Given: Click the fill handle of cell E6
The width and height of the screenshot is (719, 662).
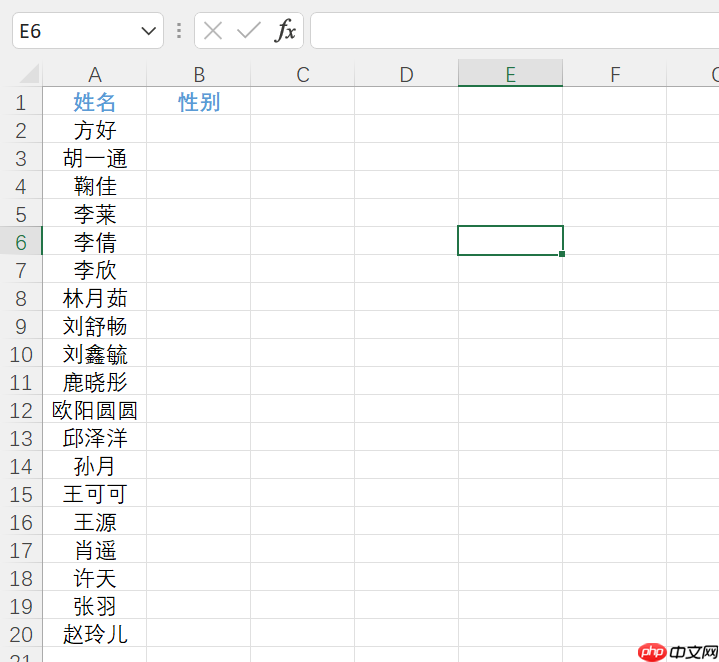Looking at the screenshot, I should [x=562, y=254].
